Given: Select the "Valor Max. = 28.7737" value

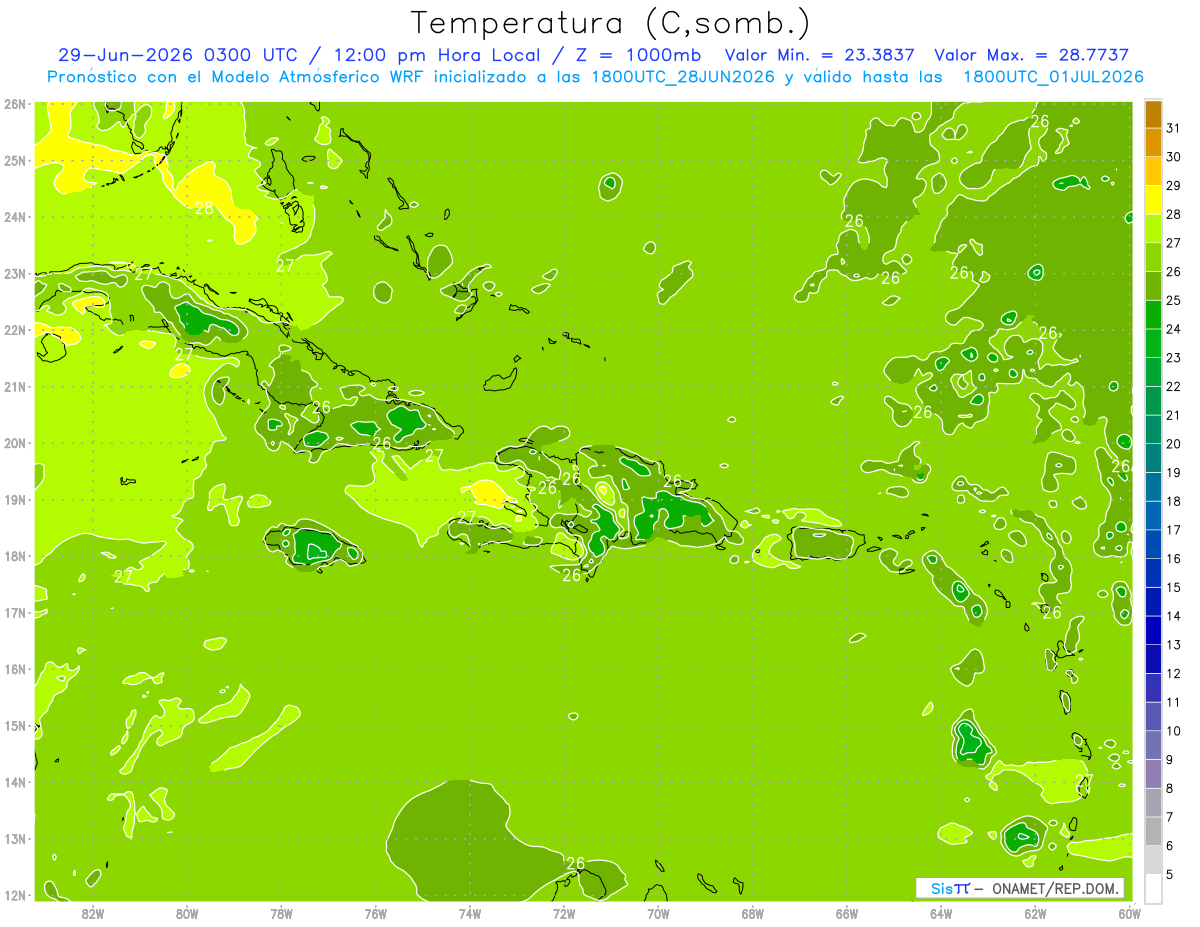Looking at the screenshot, I should pyautogui.click(x=1031, y=55).
